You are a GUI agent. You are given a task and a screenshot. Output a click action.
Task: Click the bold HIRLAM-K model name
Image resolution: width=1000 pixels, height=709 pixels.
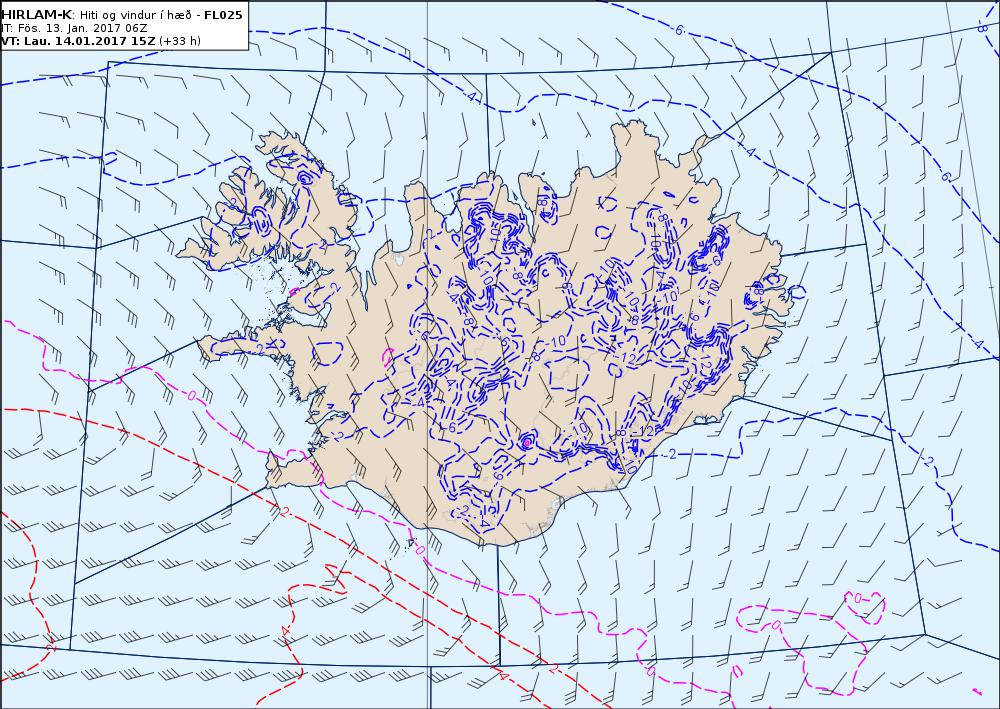click(x=37, y=15)
